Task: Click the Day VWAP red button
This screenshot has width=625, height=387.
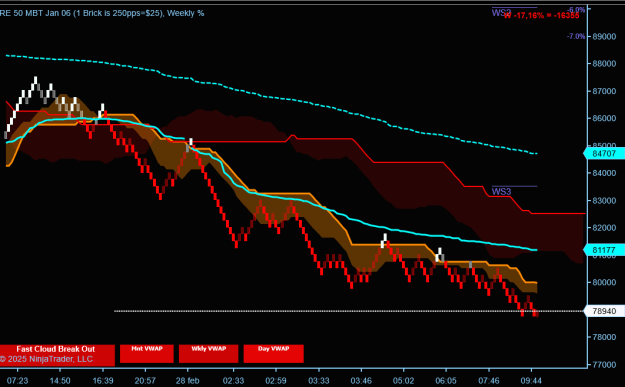Action: [273, 354]
